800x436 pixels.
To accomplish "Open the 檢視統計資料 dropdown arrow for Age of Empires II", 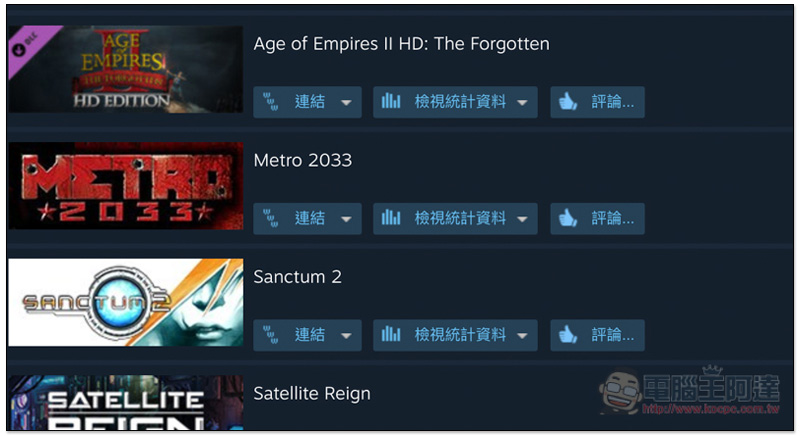I will [x=522, y=102].
